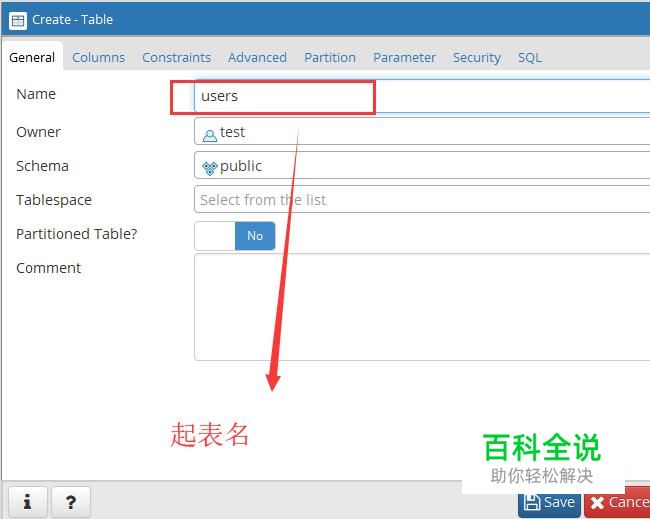Click the Partitioned Table? label
This screenshot has width=650, height=519.
(x=77, y=234)
